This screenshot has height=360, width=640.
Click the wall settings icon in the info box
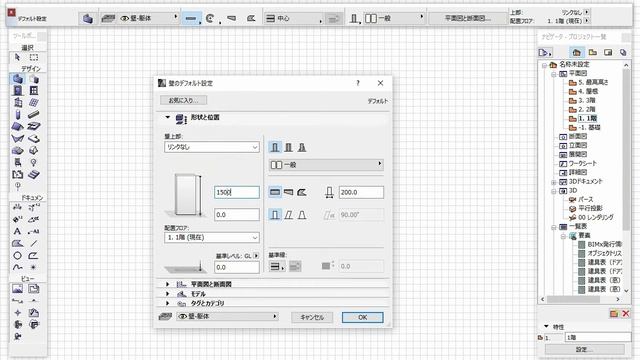(87, 18)
